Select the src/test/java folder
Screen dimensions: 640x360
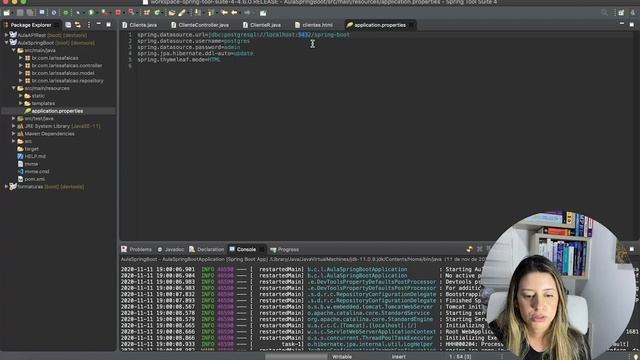pyautogui.click(x=36, y=118)
